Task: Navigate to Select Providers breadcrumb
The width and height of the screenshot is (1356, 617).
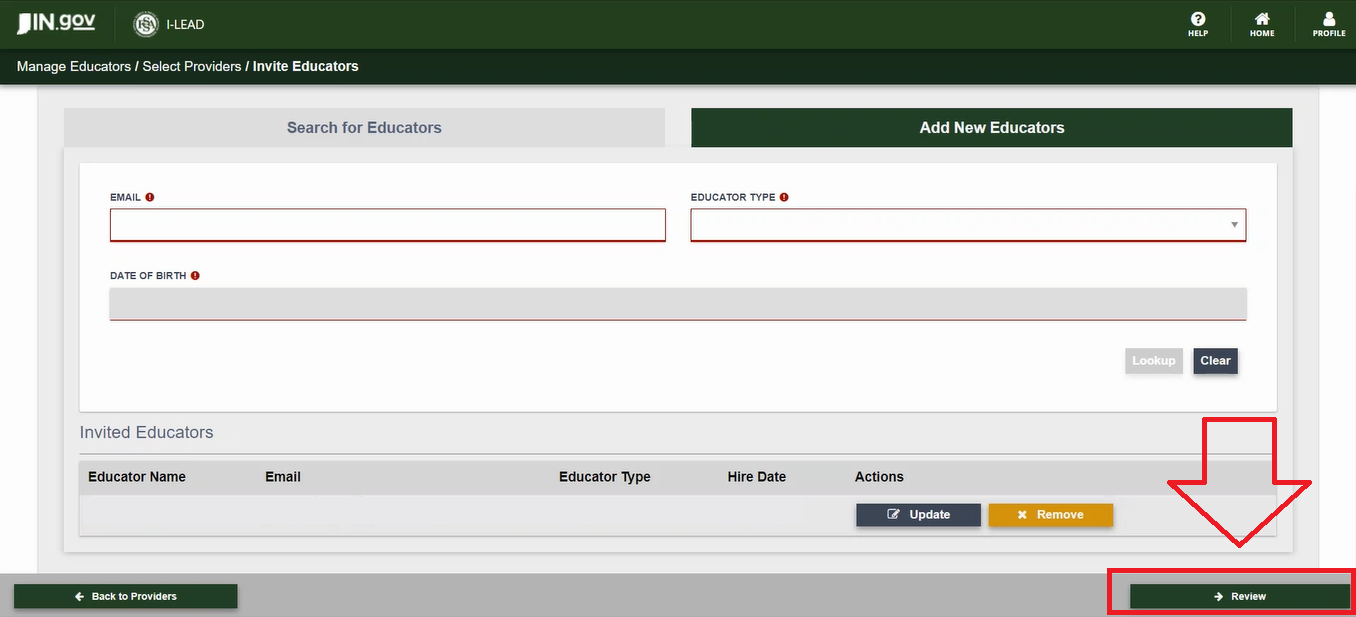Action: coord(192,67)
